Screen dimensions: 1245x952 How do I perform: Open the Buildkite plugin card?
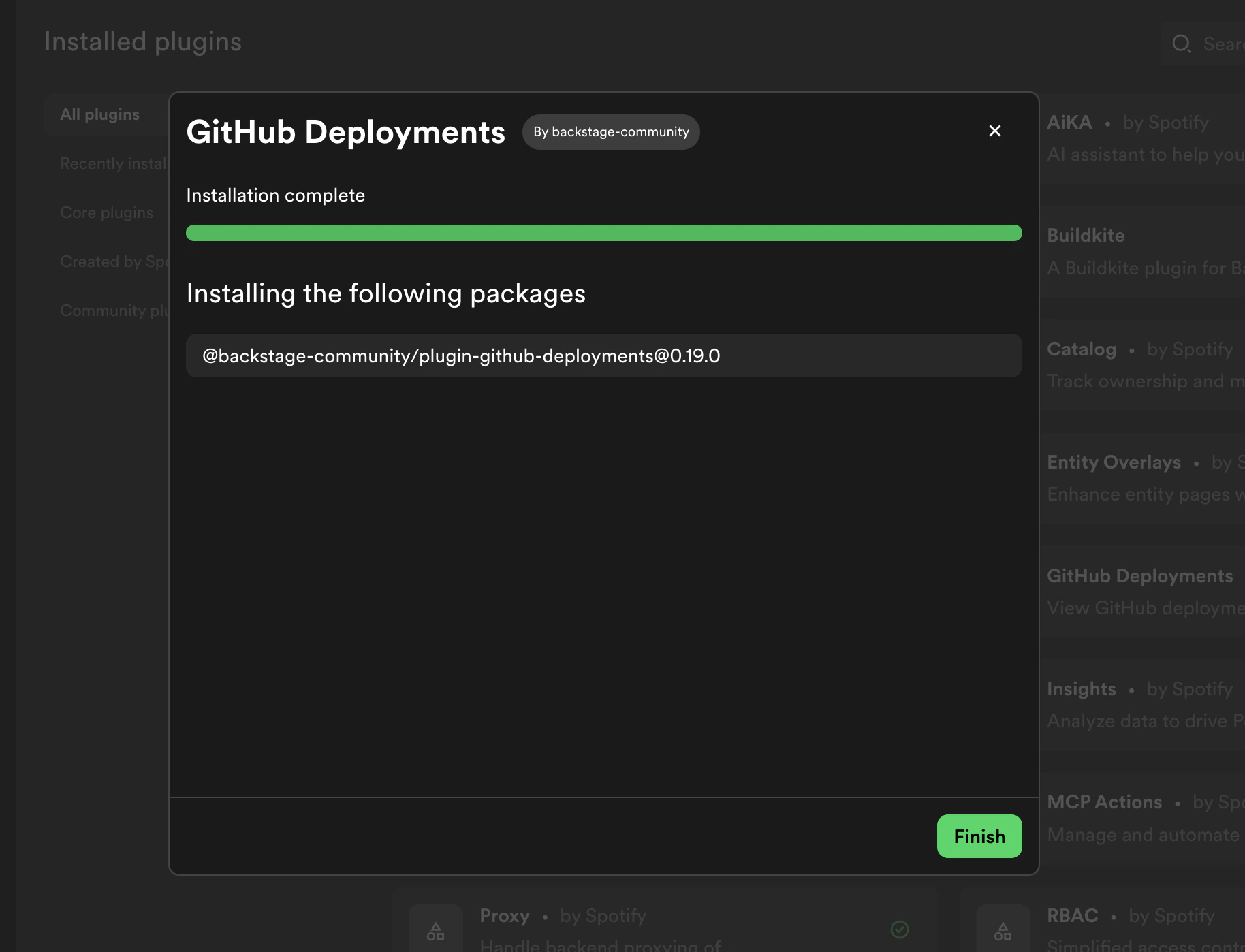(1142, 251)
